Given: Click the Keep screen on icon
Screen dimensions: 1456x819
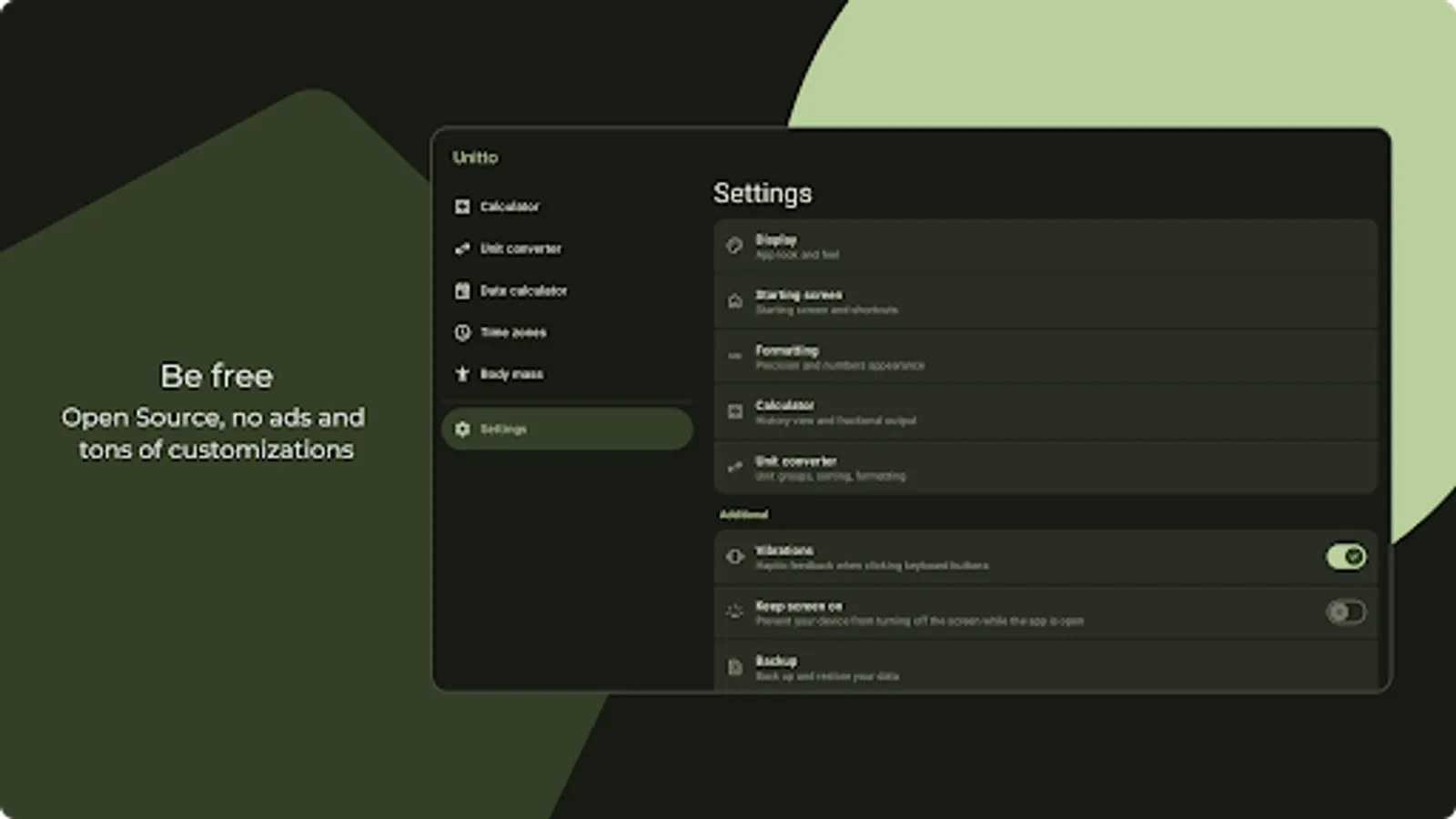Looking at the screenshot, I should coord(735,612).
